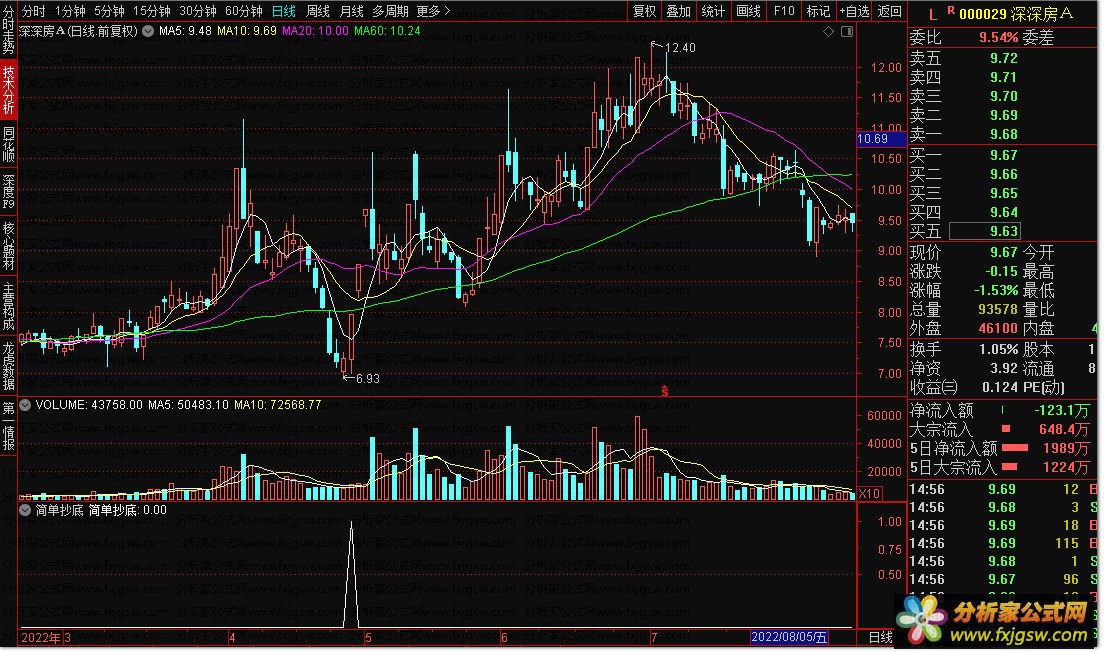Open 主营构成 sidebar entry
The image size is (1104, 652).
click(8, 307)
